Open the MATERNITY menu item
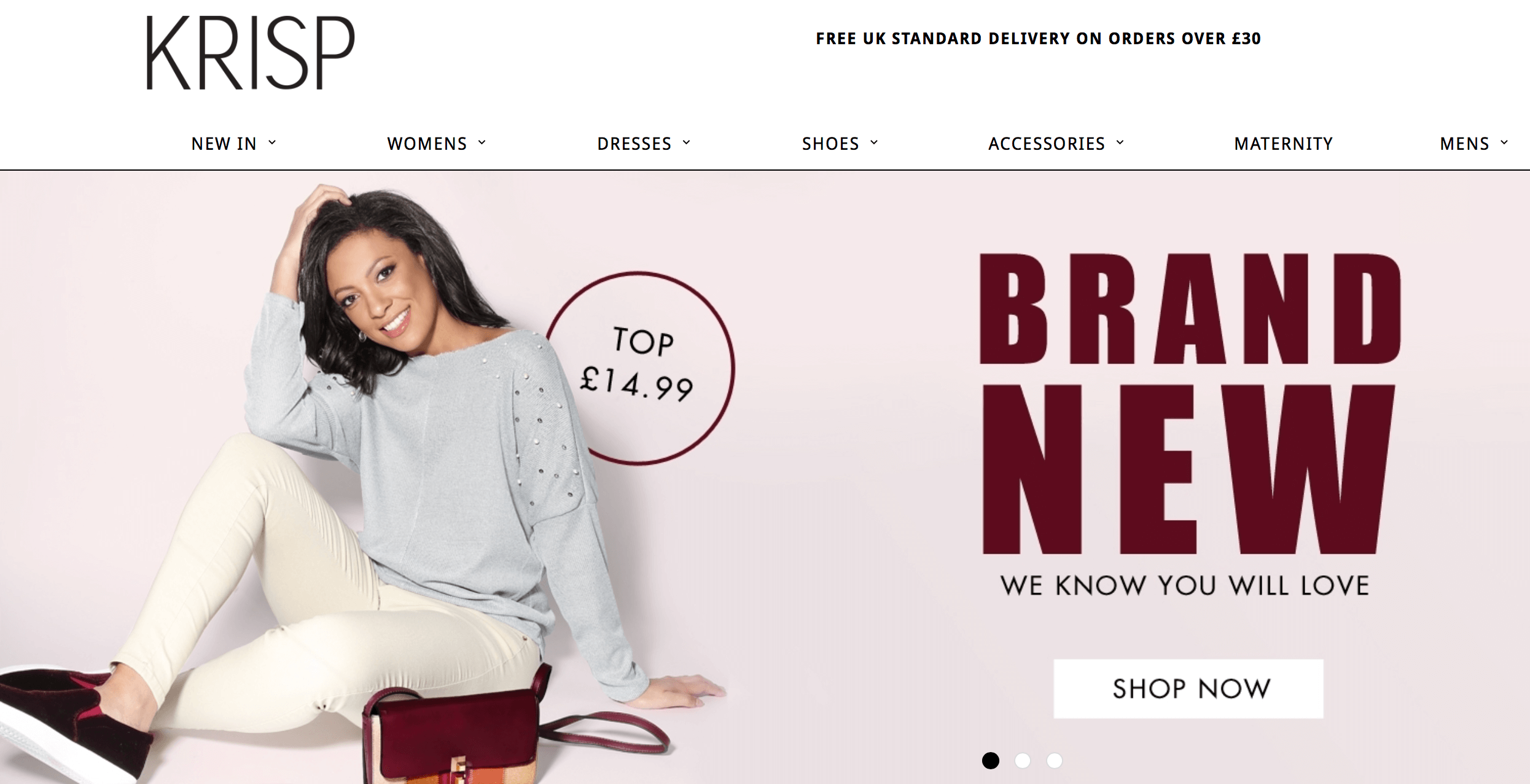Image resolution: width=1530 pixels, height=784 pixels. [x=1284, y=144]
